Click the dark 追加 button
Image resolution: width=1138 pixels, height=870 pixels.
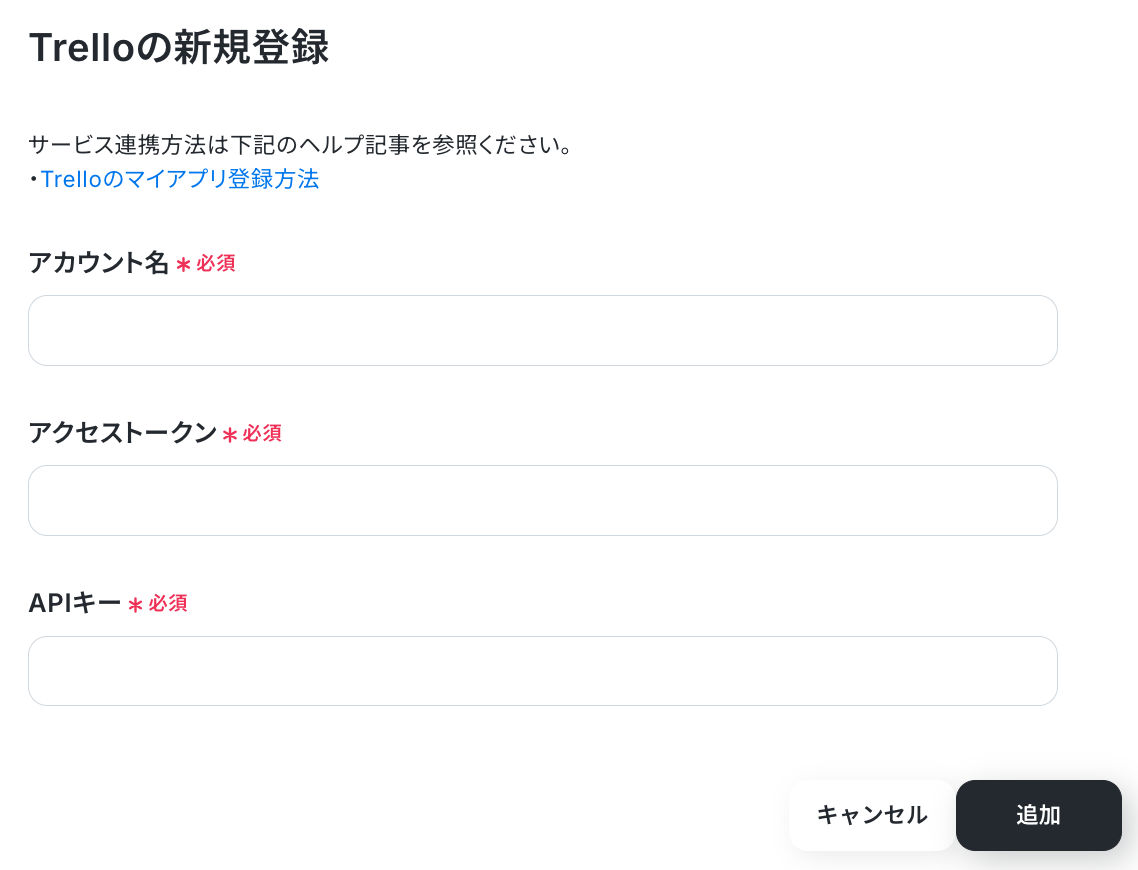pyautogui.click(x=1039, y=815)
